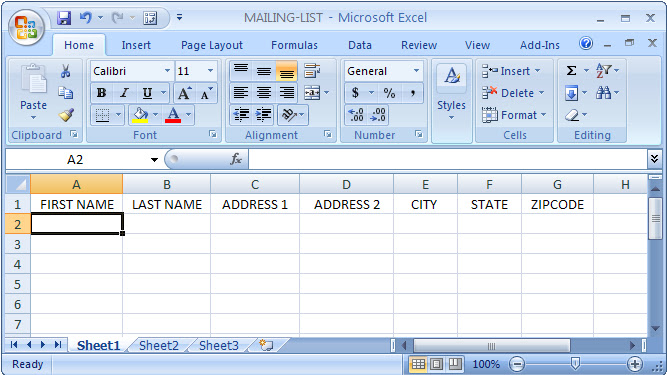Decrease font size with Shrink Font
This screenshot has height=375, width=667.
[207, 93]
